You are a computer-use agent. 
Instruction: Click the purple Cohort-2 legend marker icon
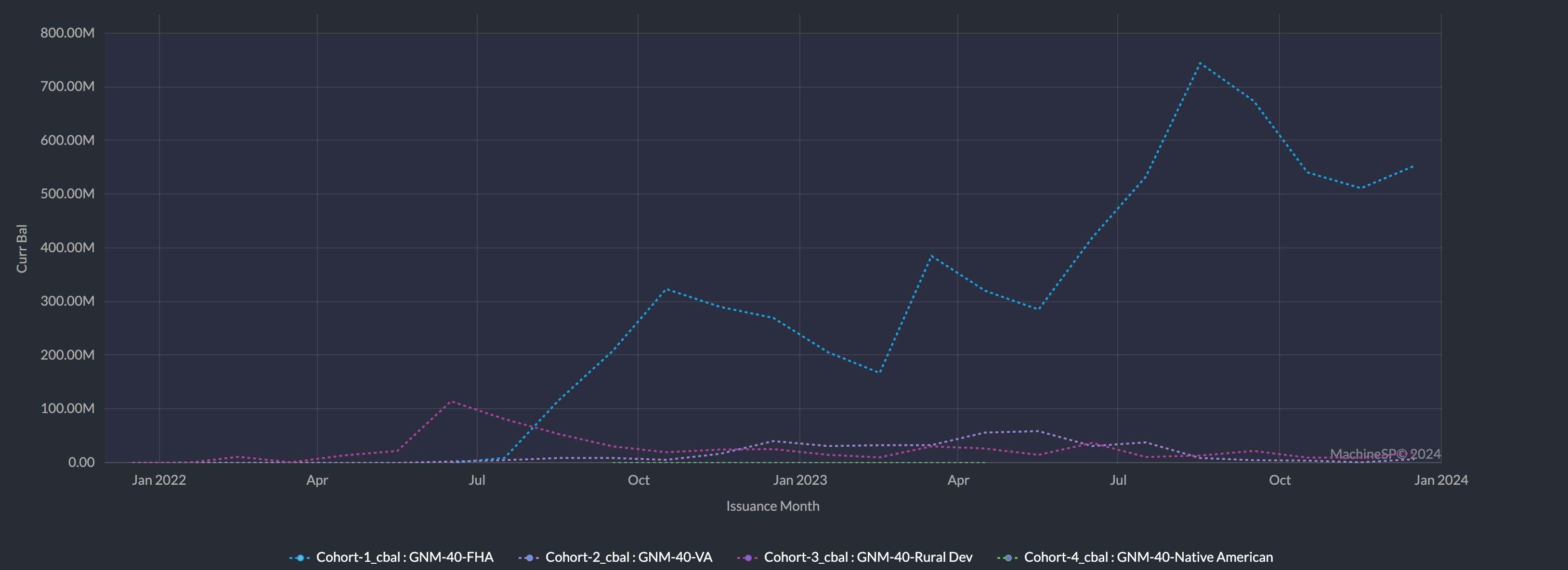(529, 558)
